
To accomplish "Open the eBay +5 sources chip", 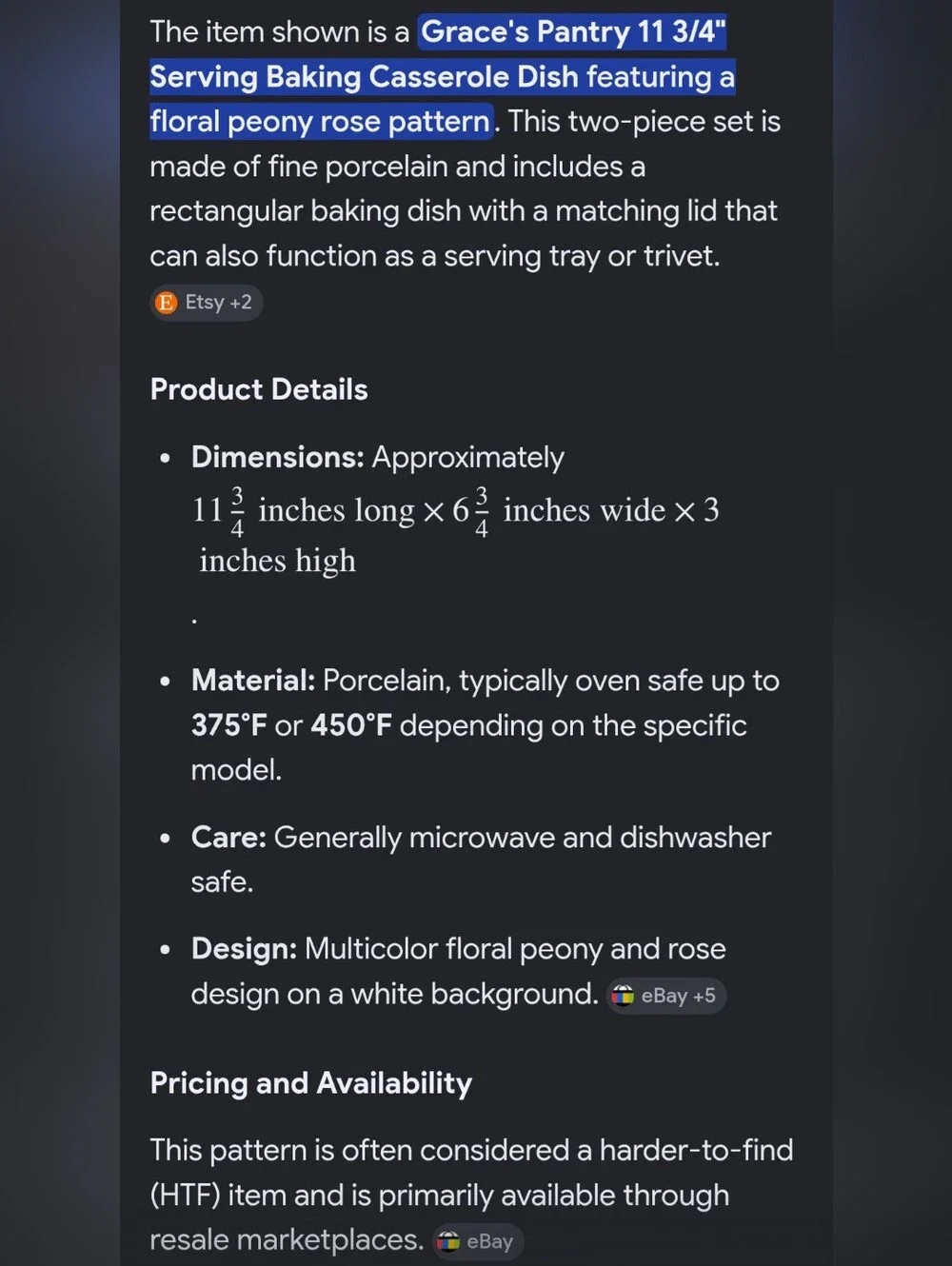I will click(666, 996).
